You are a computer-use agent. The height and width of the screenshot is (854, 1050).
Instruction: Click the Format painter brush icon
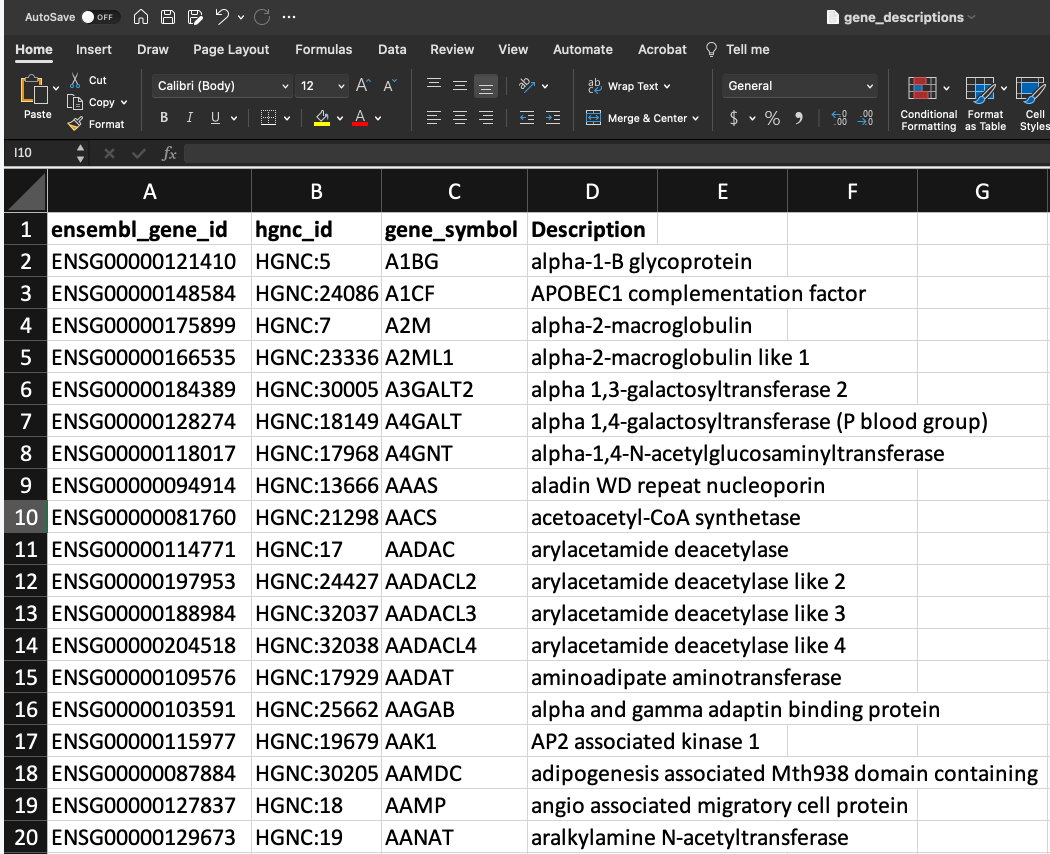tap(75, 124)
